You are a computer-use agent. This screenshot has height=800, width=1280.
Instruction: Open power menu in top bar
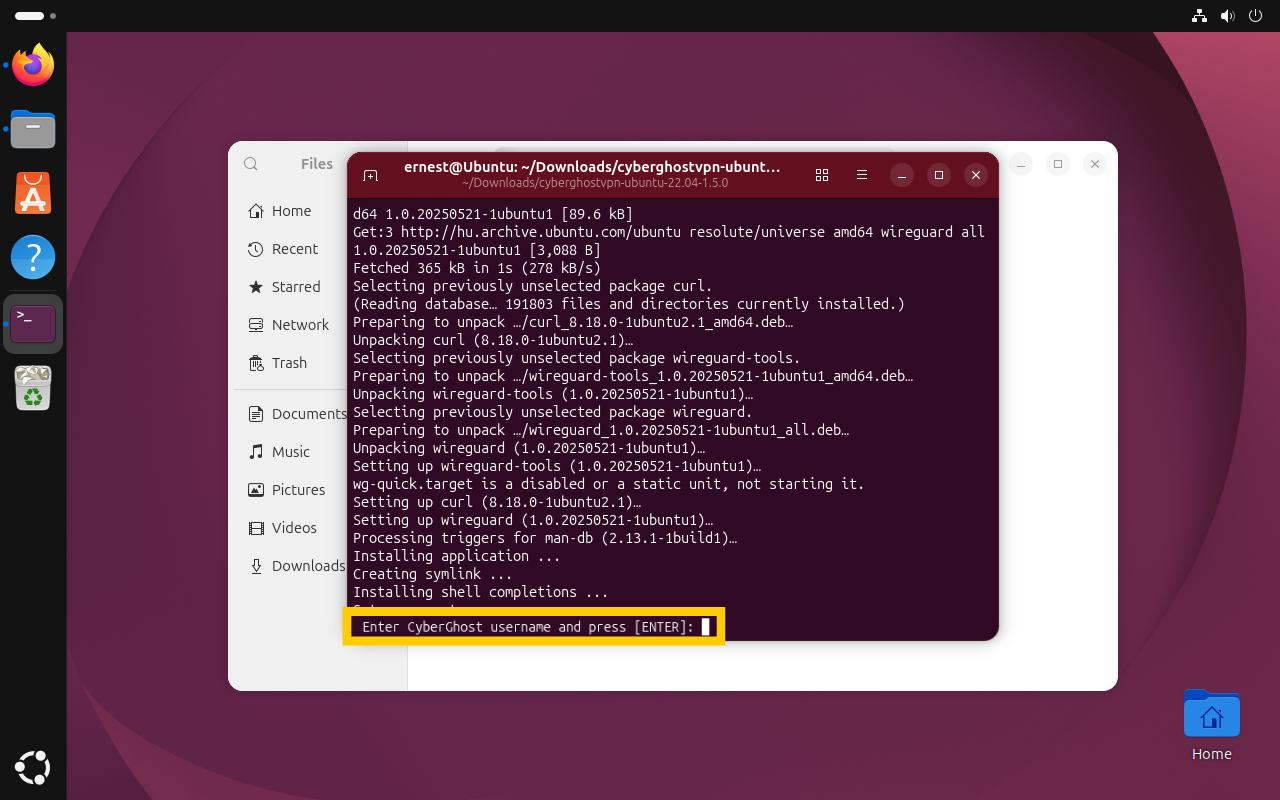point(1256,16)
